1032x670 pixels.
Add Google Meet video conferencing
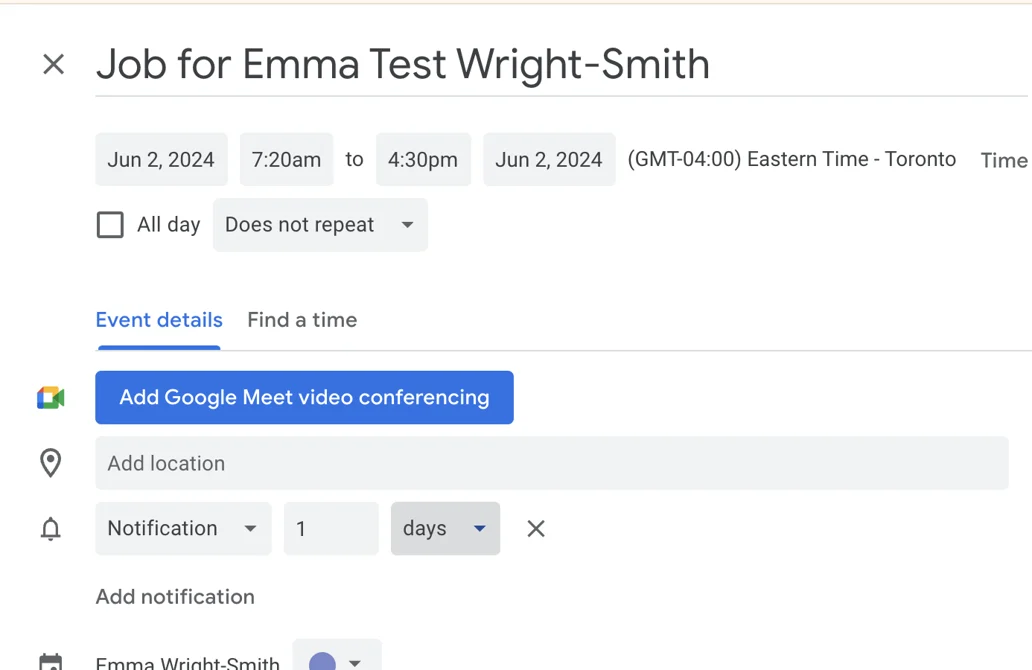click(304, 398)
